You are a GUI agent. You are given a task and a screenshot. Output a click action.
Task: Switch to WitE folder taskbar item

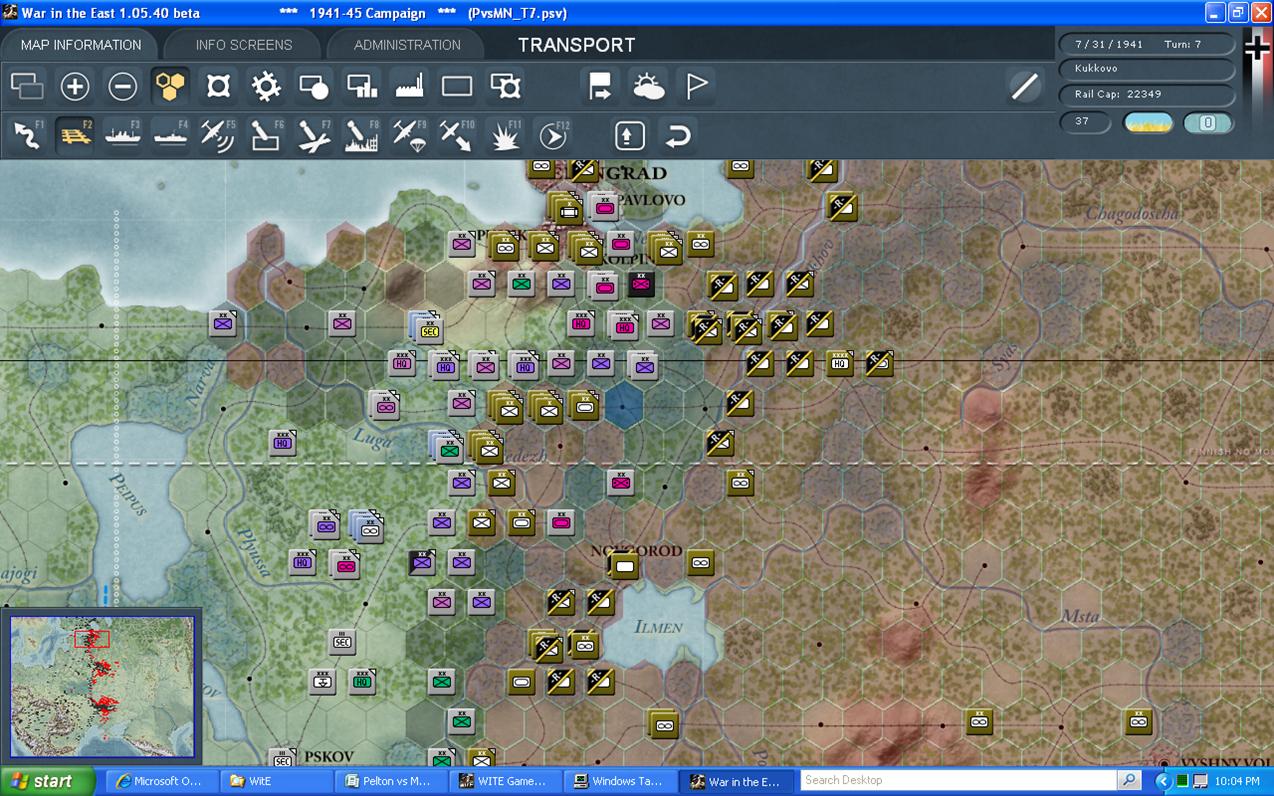click(x=274, y=781)
